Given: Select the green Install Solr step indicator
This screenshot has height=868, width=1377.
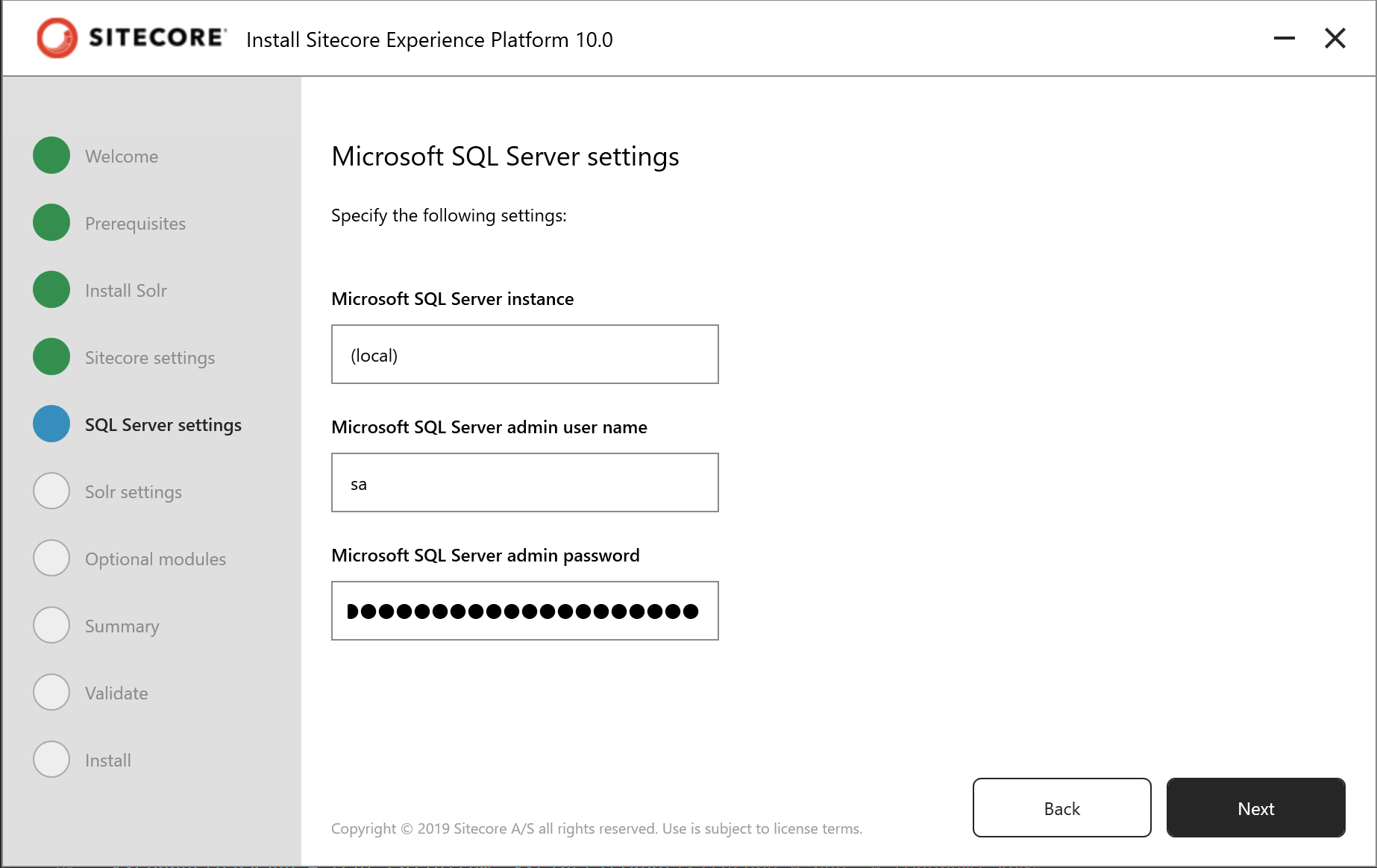Looking at the screenshot, I should coord(51,289).
